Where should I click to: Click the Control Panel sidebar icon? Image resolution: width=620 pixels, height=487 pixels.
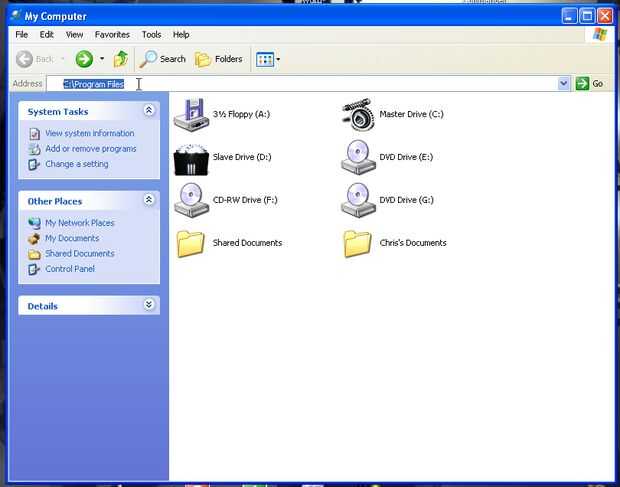34,270
